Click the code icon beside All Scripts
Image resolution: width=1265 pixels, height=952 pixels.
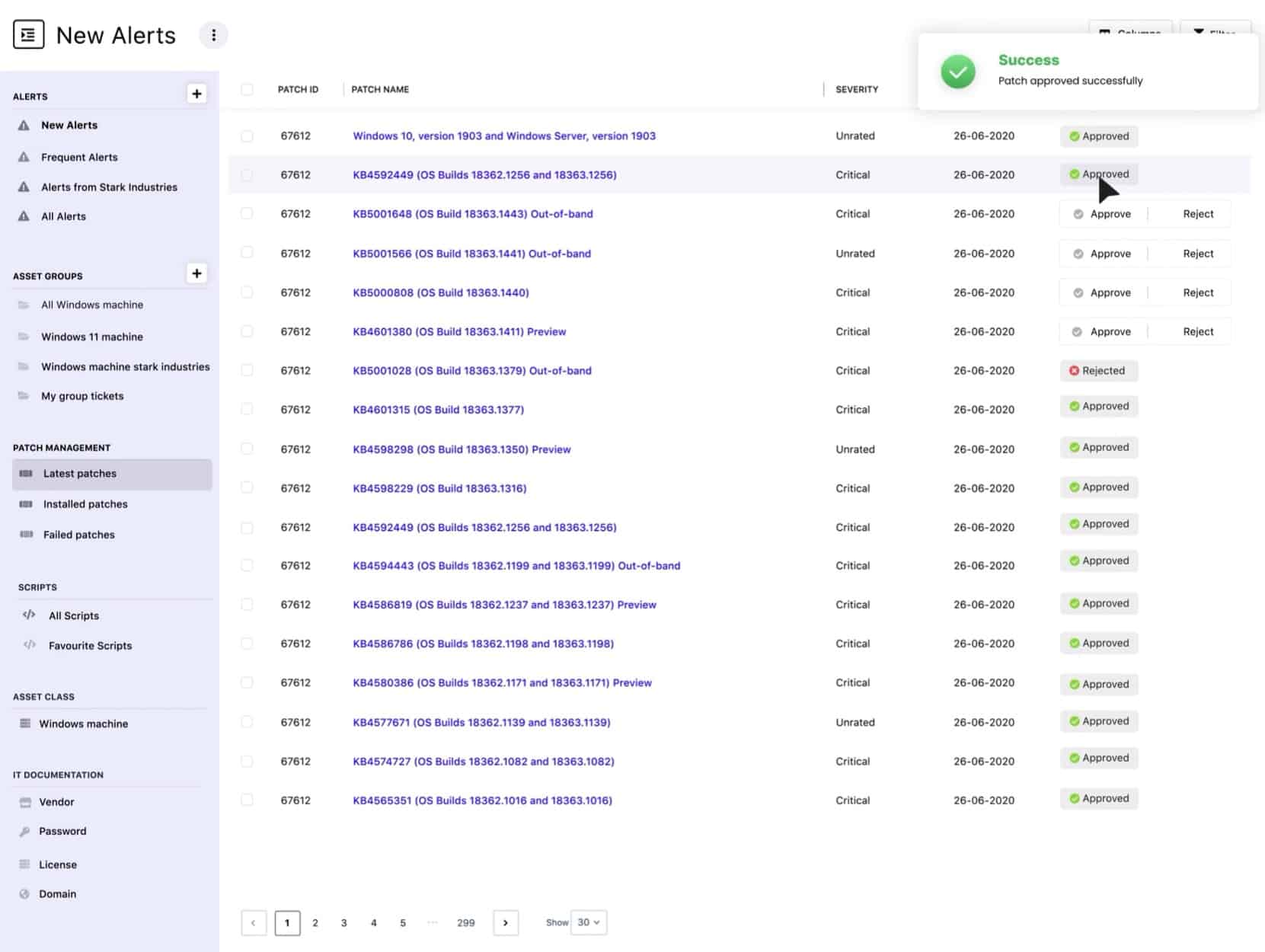click(x=29, y=615)
